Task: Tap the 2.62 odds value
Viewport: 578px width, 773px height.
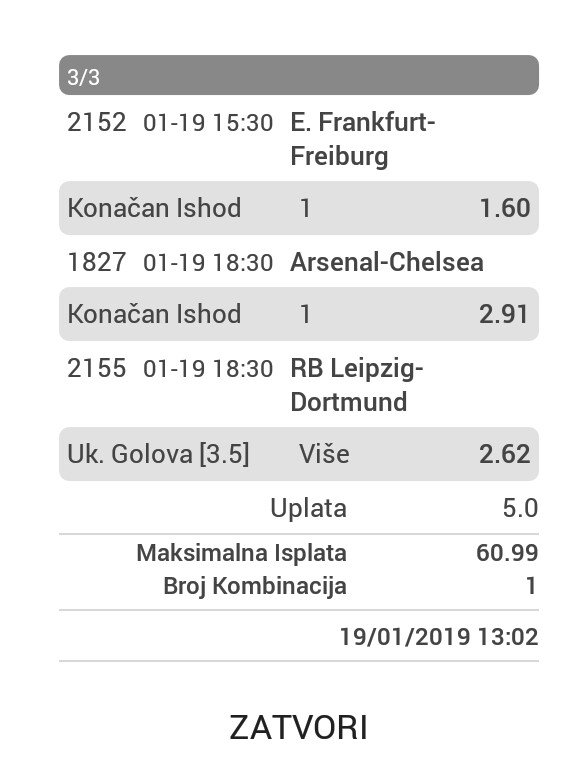Action: 505,454
